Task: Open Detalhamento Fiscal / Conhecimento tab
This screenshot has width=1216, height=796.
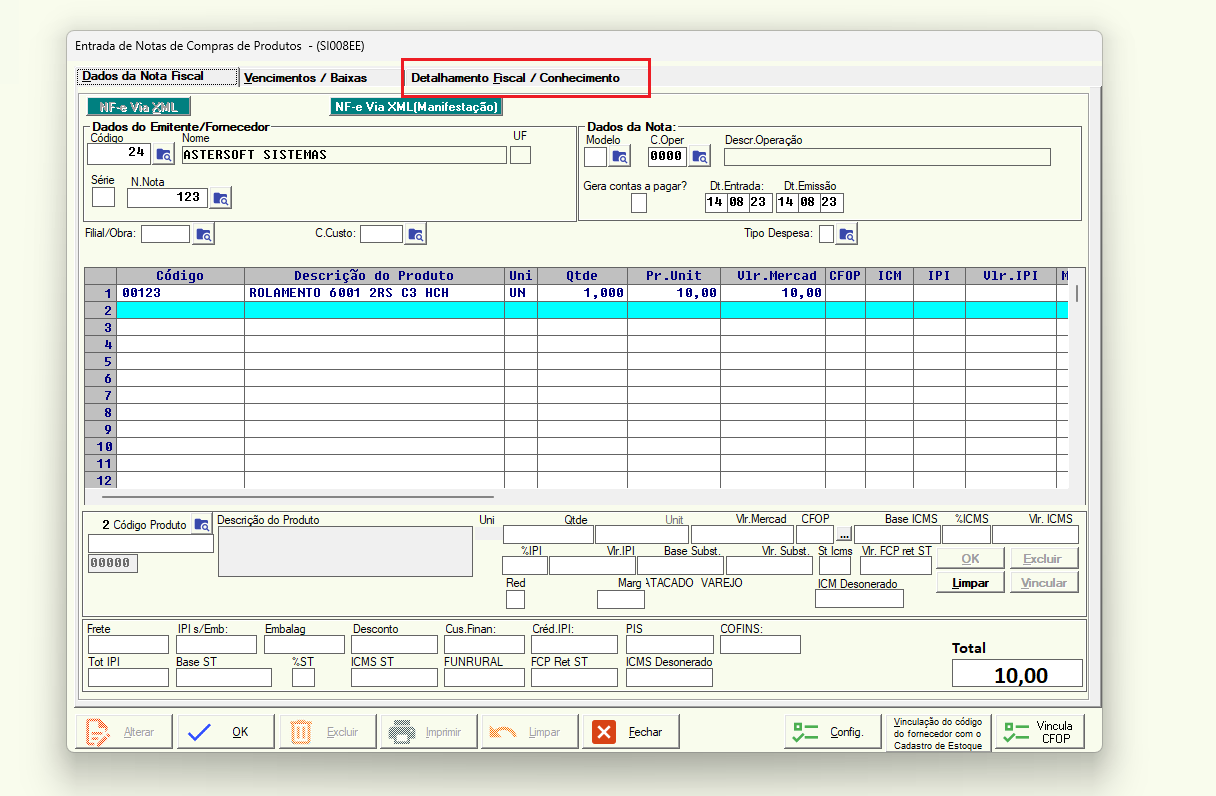Action: 515,77
